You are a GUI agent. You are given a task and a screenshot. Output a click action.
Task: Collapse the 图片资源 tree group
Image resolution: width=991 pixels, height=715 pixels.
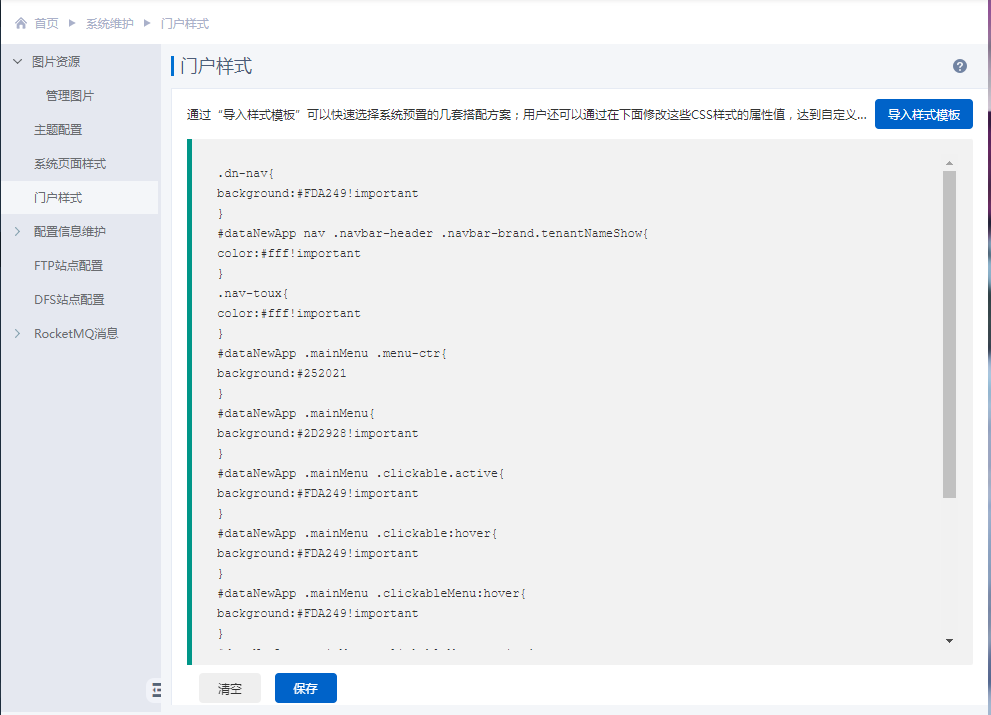[x=17, y=62]
